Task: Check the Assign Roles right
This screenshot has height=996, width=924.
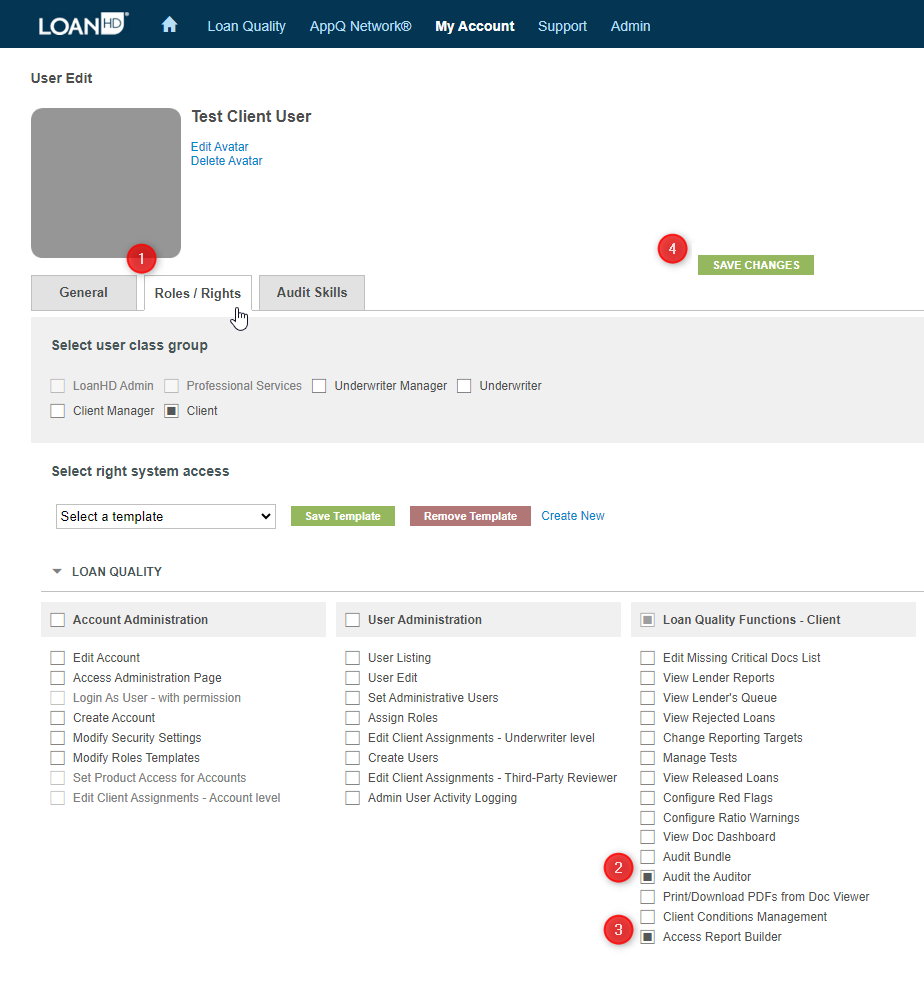Action: (x=352, y=718)
